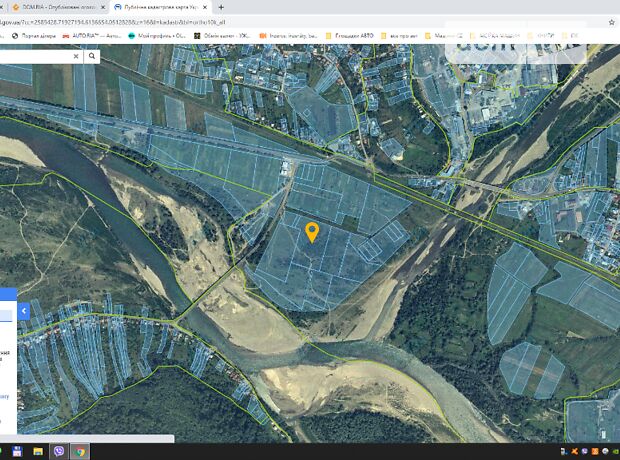The image size is (620, 460).
Task: Click the NVIDIA icon in system tray
Action: tap(615, 451)
